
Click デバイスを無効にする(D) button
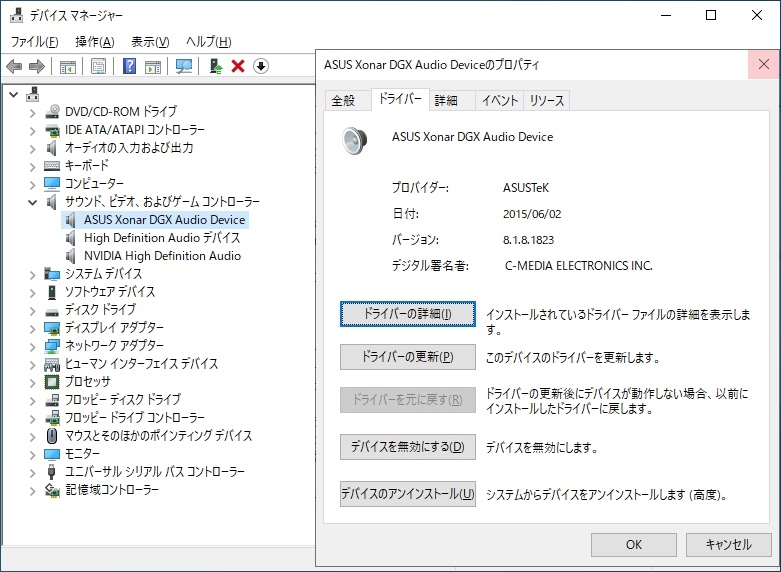407,446
